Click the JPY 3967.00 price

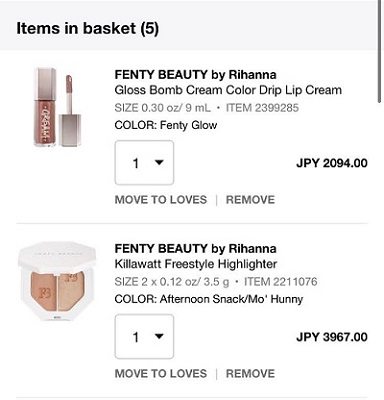point(332,337)
